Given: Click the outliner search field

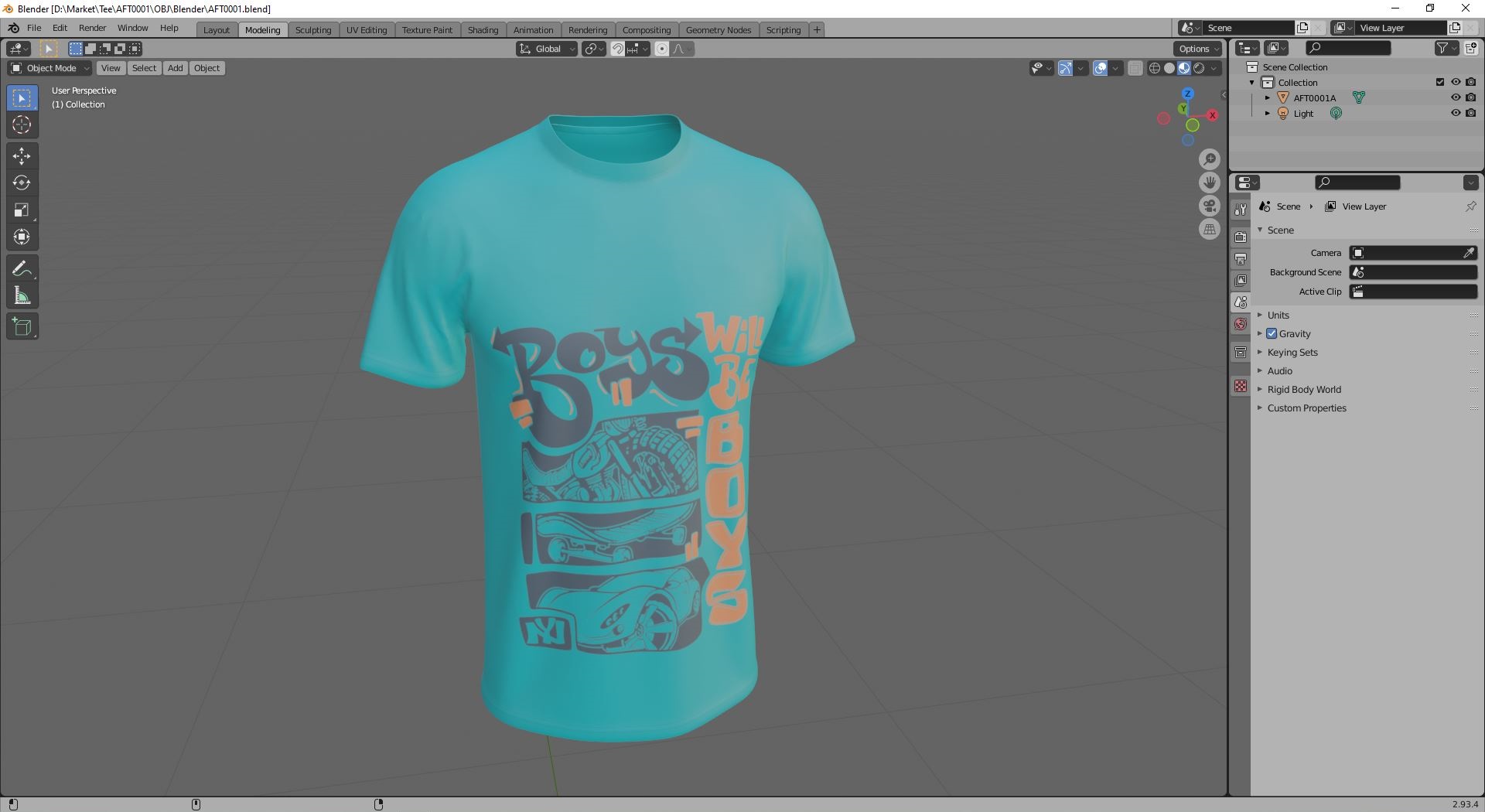Looking at the screenshot, I should (1348, 48).
